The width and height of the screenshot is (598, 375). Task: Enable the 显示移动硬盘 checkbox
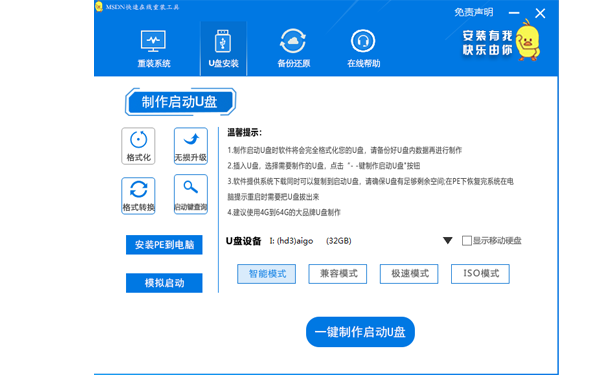click(466, 241)
